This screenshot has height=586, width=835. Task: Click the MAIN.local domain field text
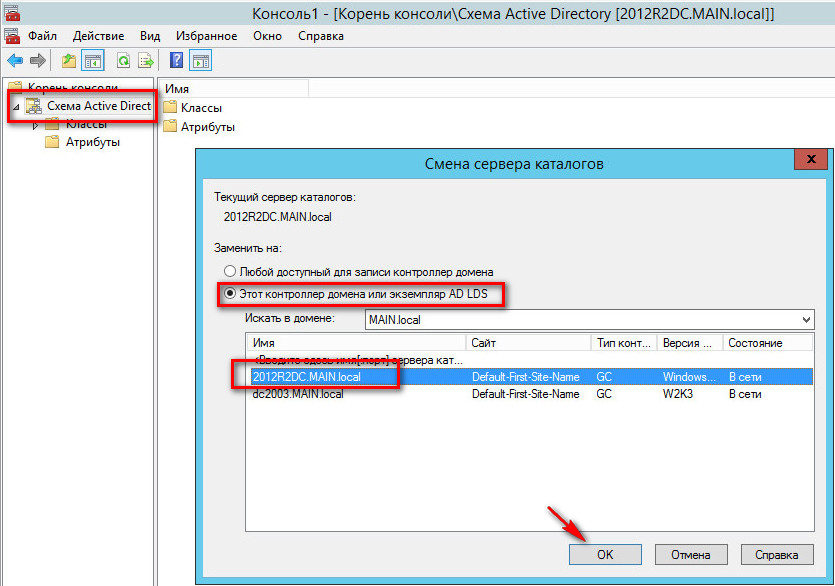[395, 320]
